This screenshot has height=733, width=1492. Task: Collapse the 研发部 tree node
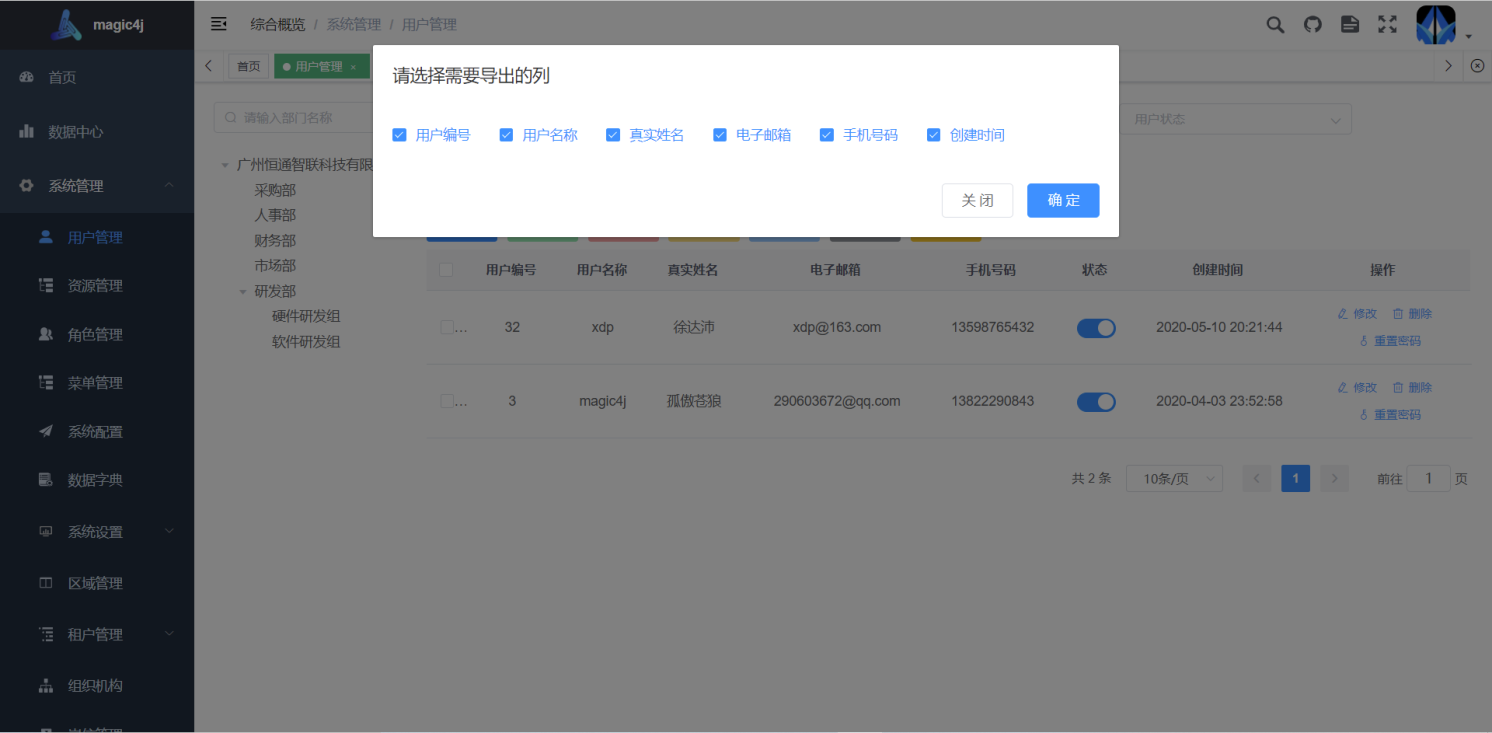click(x=241, y=290)
